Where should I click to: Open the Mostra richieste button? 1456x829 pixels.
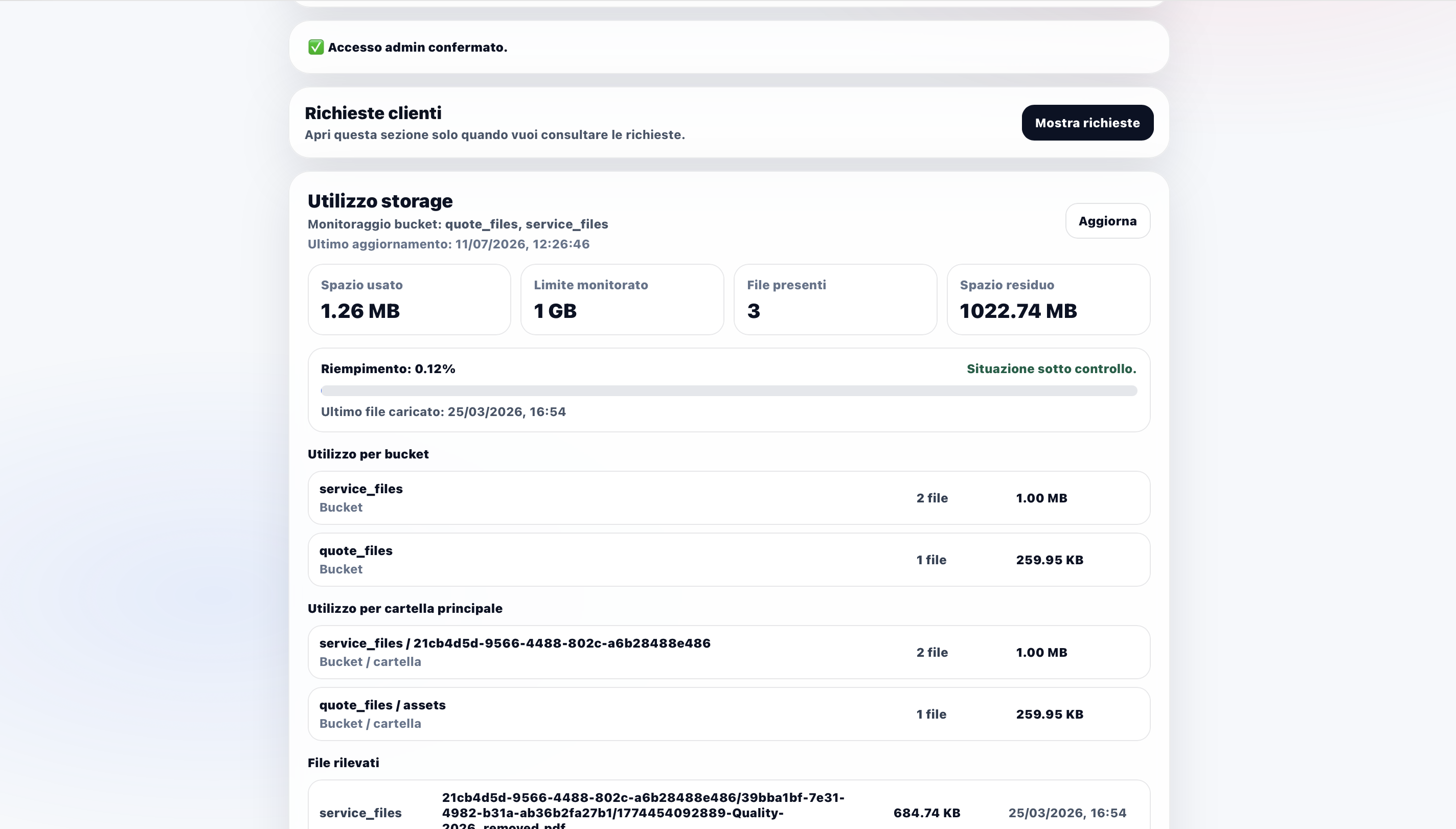click(x=1087, y=123)
